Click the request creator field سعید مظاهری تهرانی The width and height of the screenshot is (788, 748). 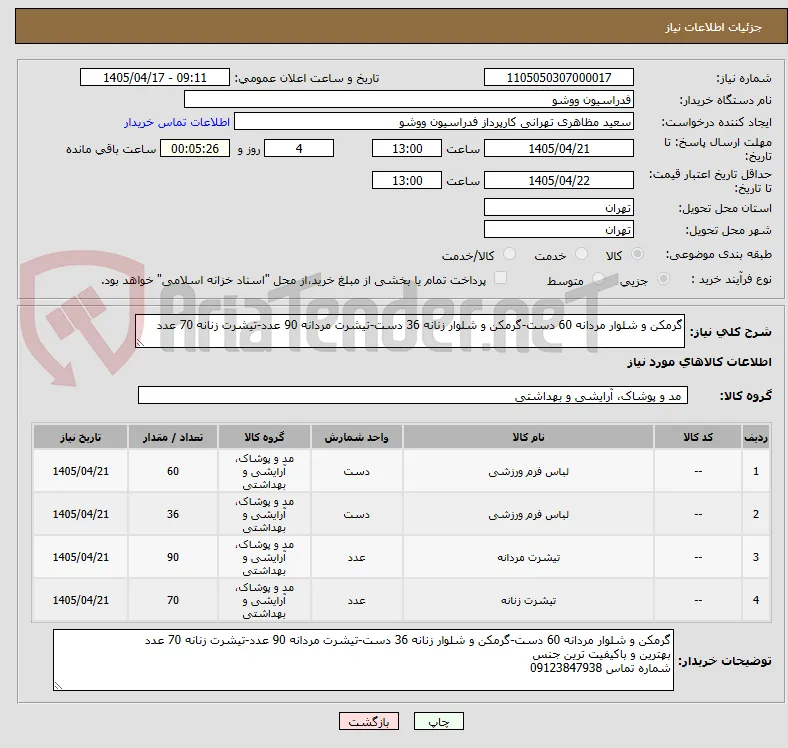click(x=434, y=122)
